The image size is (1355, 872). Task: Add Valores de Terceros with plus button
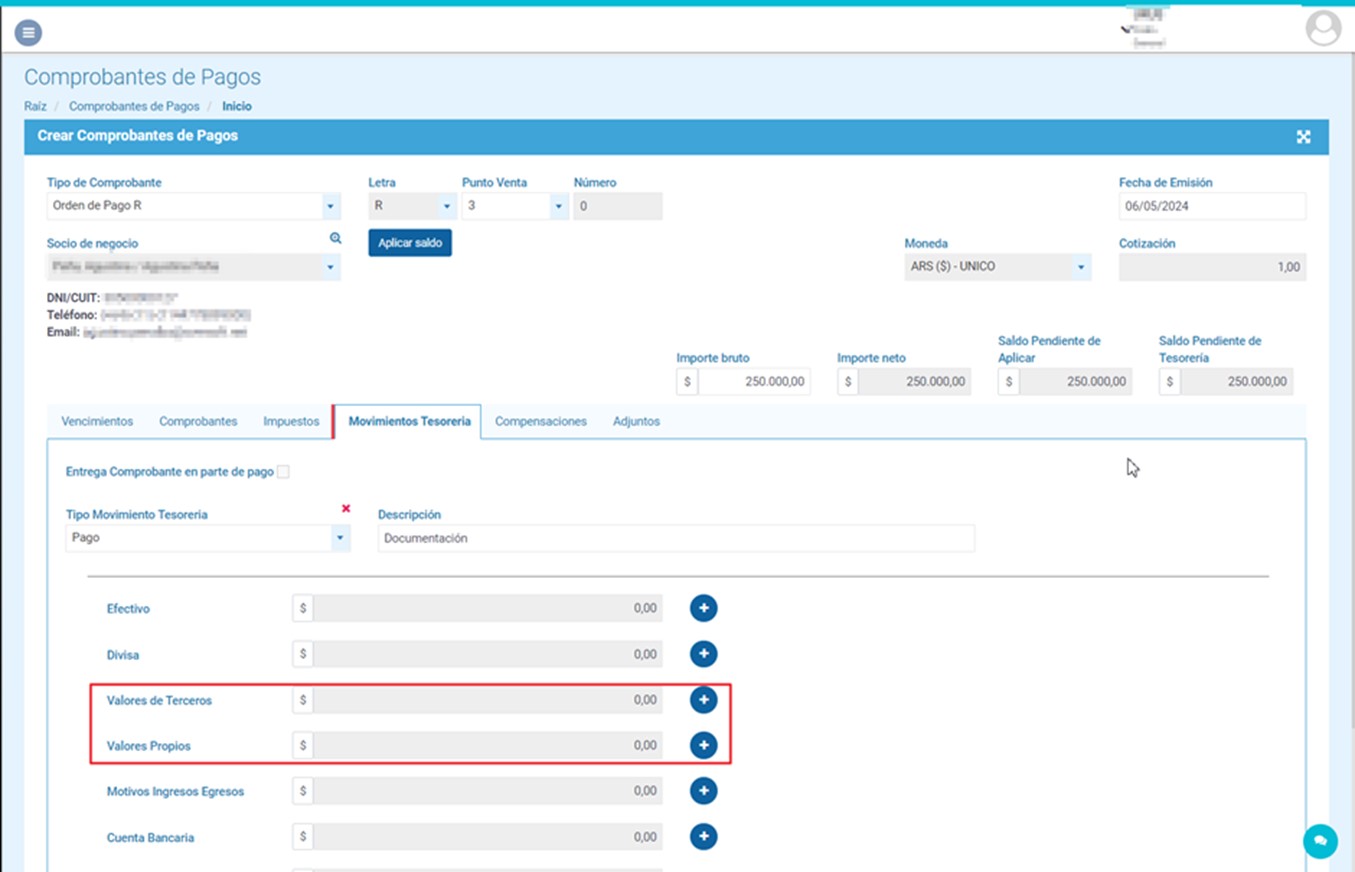pyautogui.click(x=703, y=700)
